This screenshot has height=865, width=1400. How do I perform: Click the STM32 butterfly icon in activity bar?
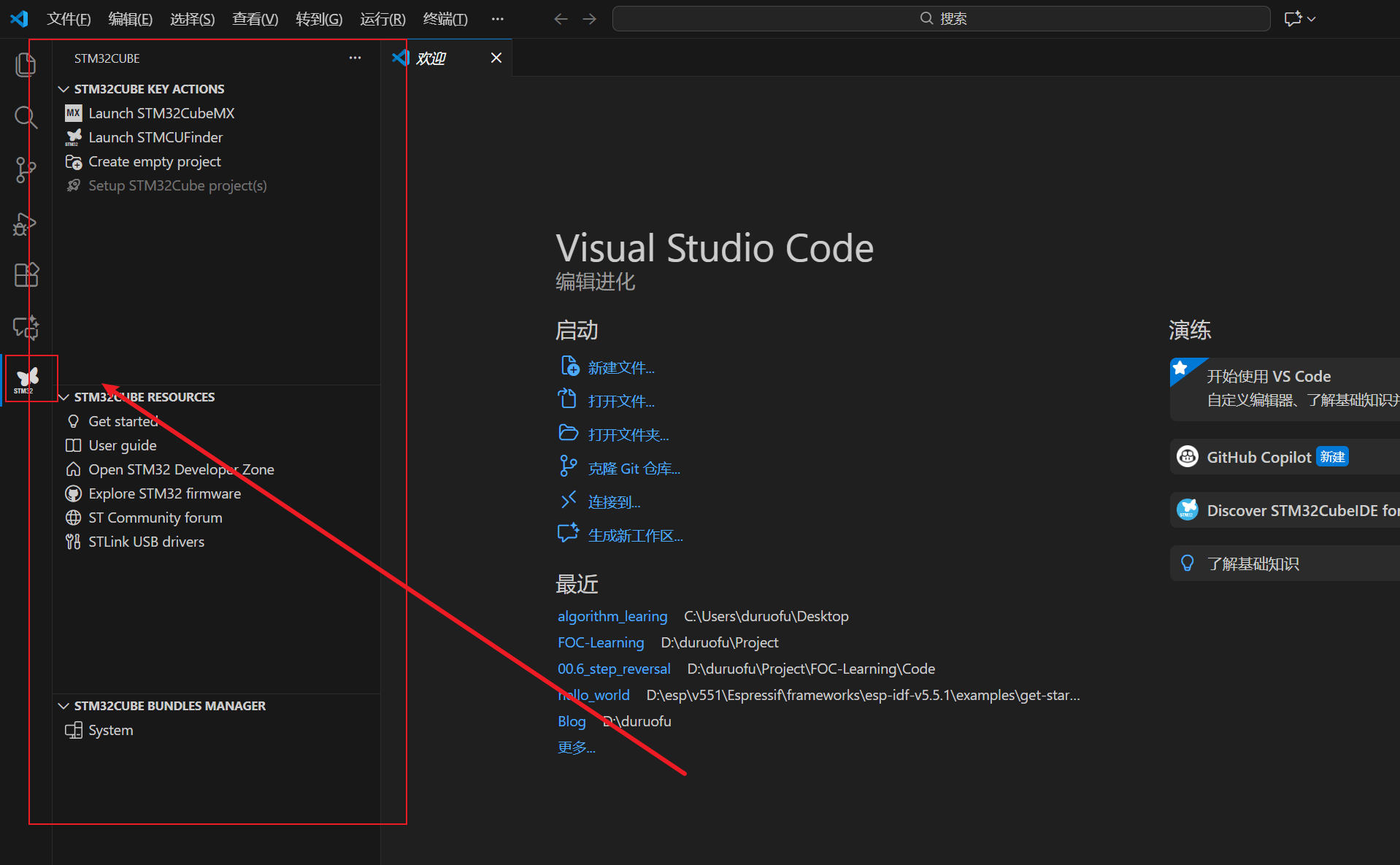click(x=27, y=378)
